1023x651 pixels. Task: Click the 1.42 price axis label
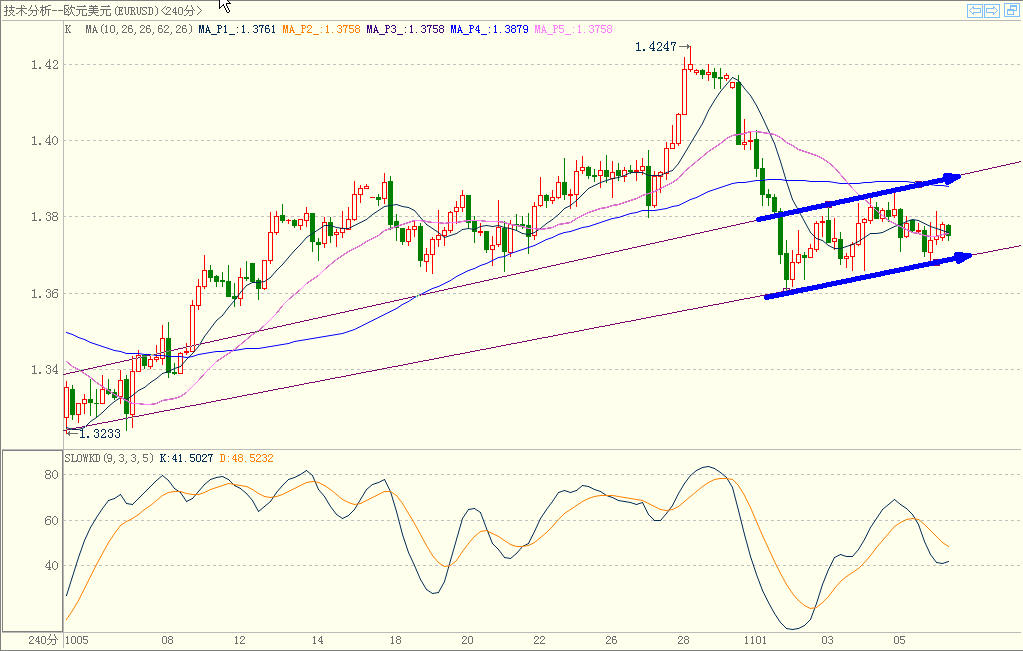[45, 65]
